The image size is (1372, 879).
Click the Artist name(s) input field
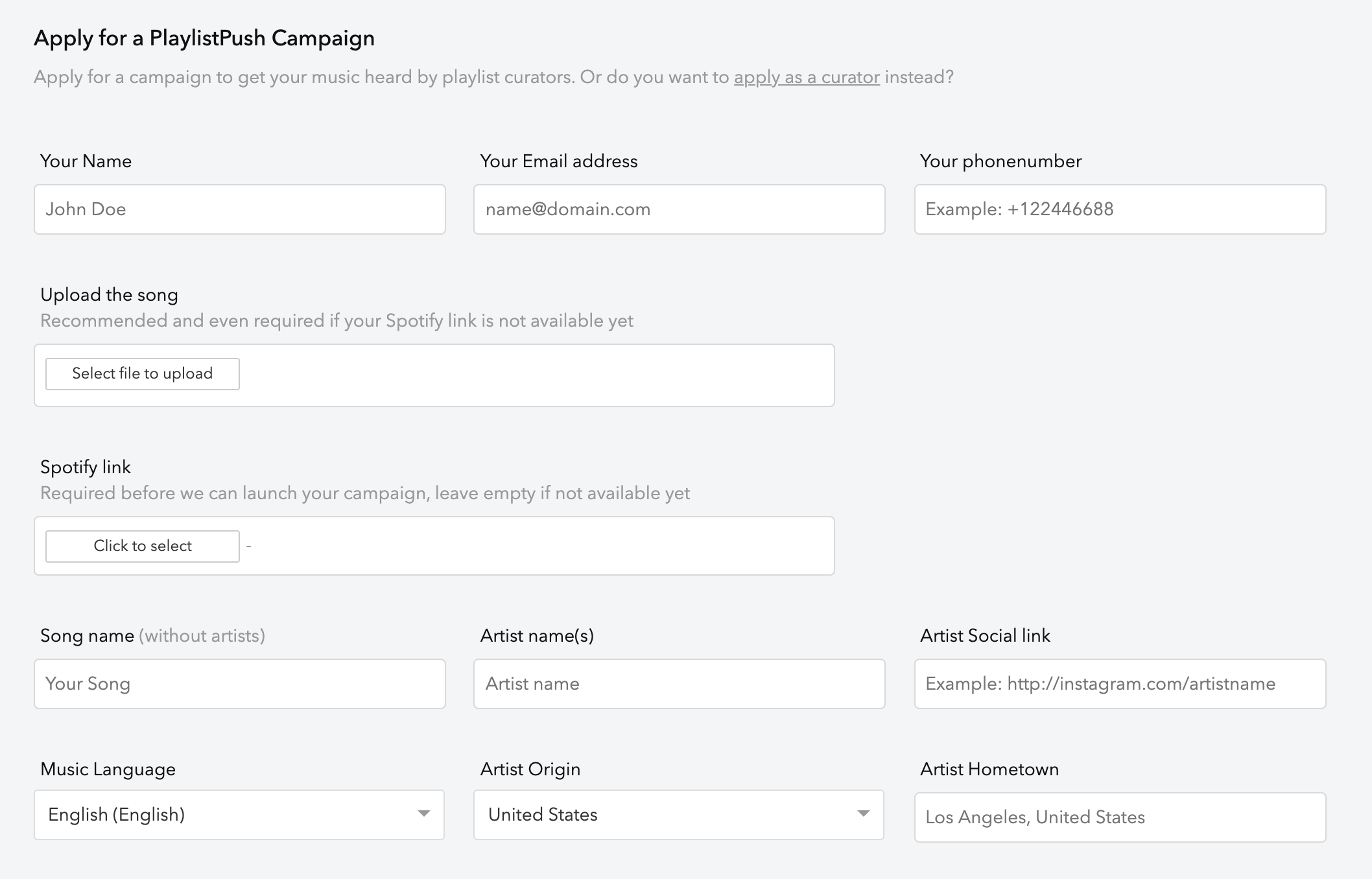tap(680, 683)
